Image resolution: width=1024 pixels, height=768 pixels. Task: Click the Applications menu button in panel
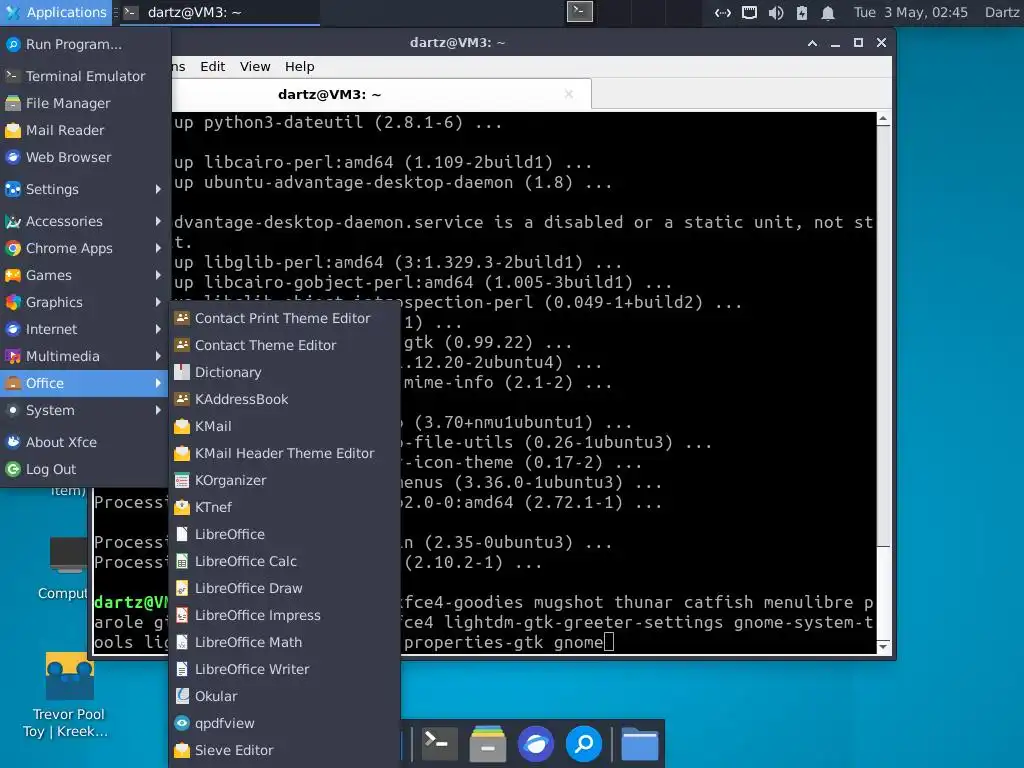(x=56, y=12)
